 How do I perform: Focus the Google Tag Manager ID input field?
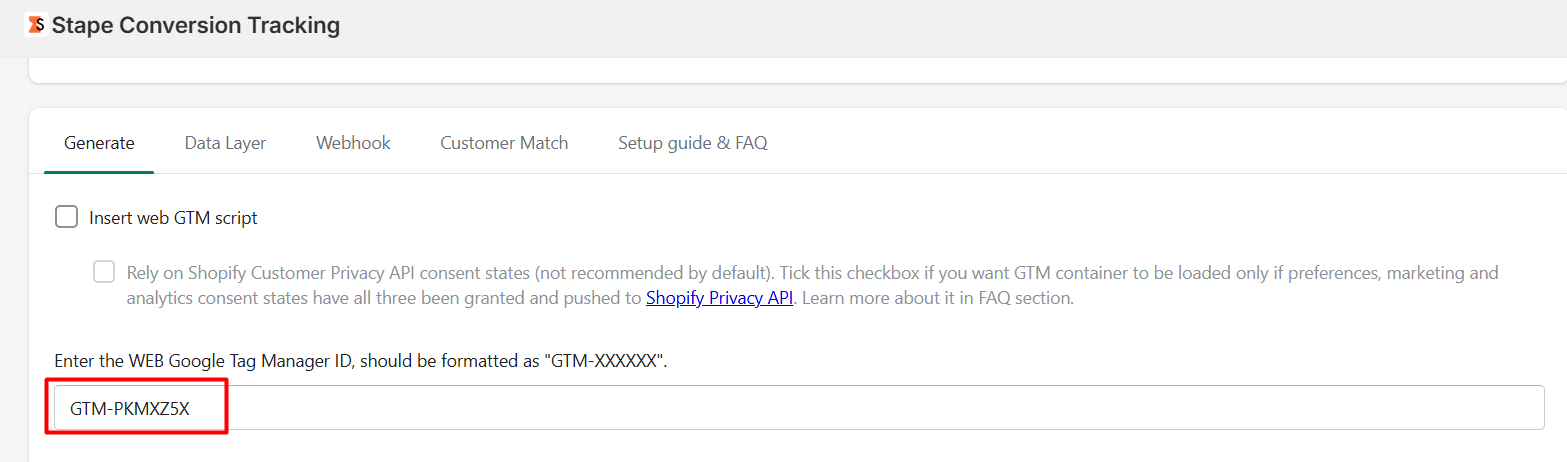[800, 408]
